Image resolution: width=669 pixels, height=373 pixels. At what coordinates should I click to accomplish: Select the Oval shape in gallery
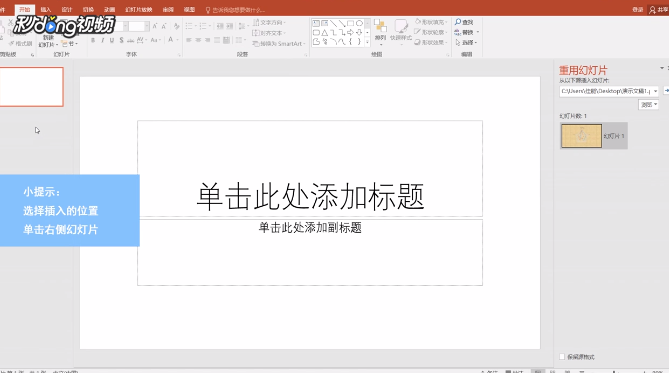359,23
